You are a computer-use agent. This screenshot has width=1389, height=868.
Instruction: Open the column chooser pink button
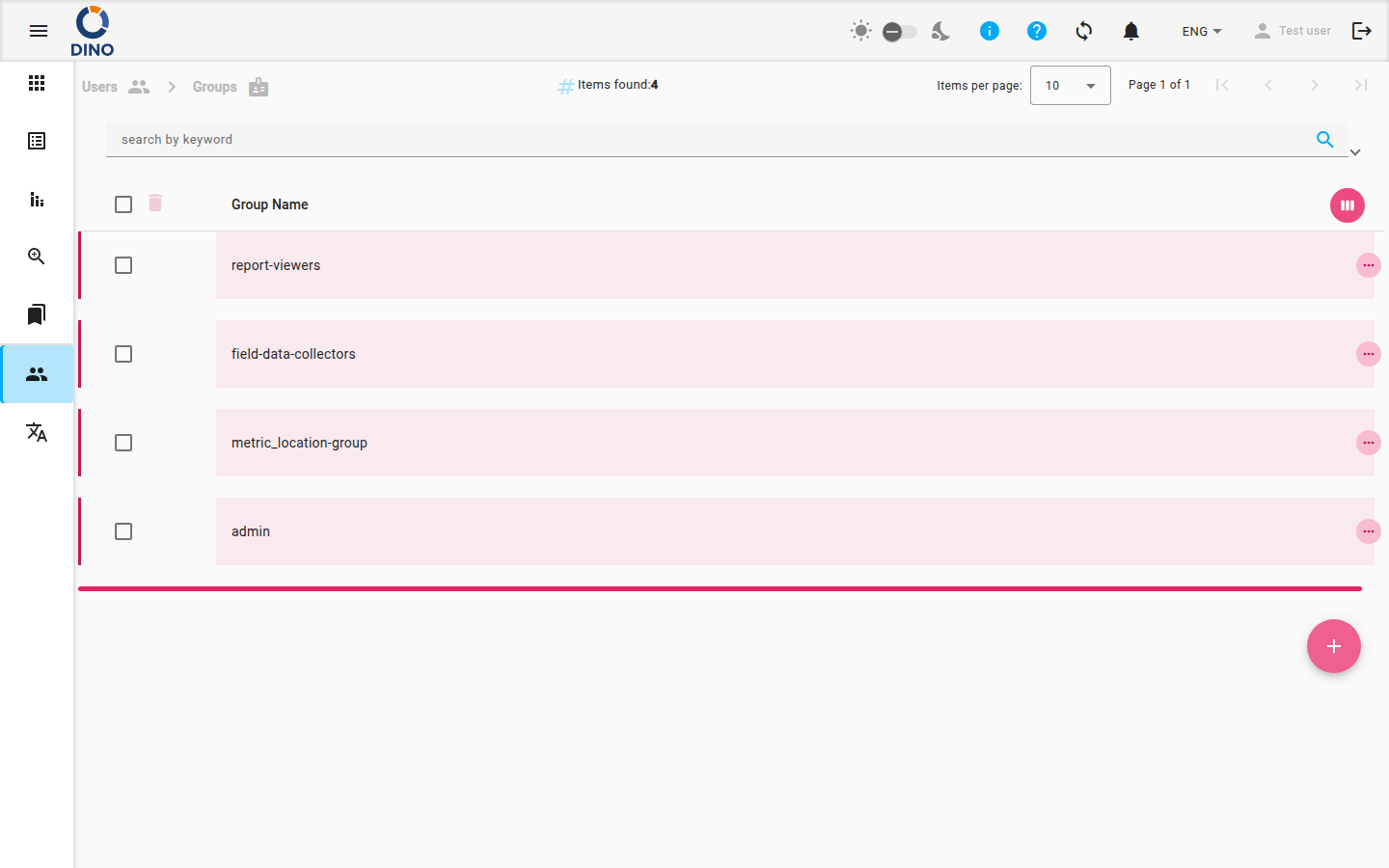point(1348,205)
